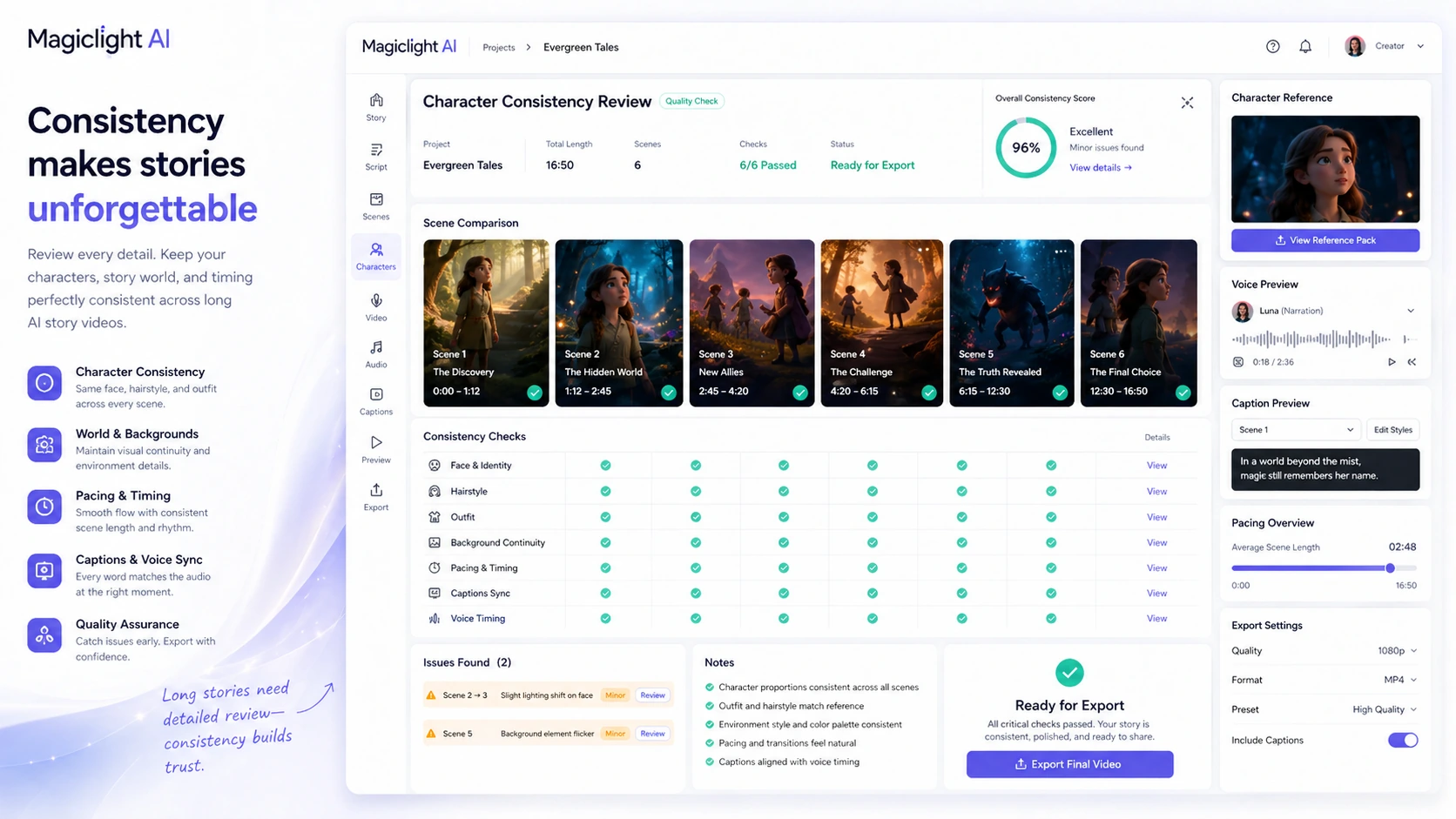Adjust the Average Scene Length slider handle

pyautogui.click(x=1390, y=567)
